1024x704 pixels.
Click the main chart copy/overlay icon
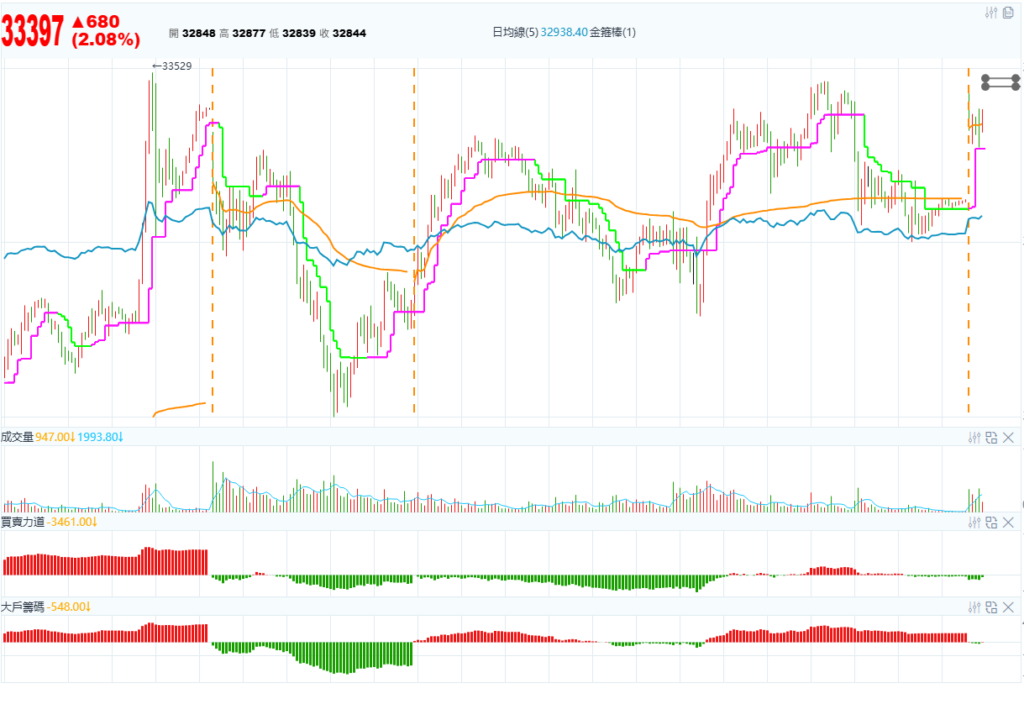tap(1008, 13)
